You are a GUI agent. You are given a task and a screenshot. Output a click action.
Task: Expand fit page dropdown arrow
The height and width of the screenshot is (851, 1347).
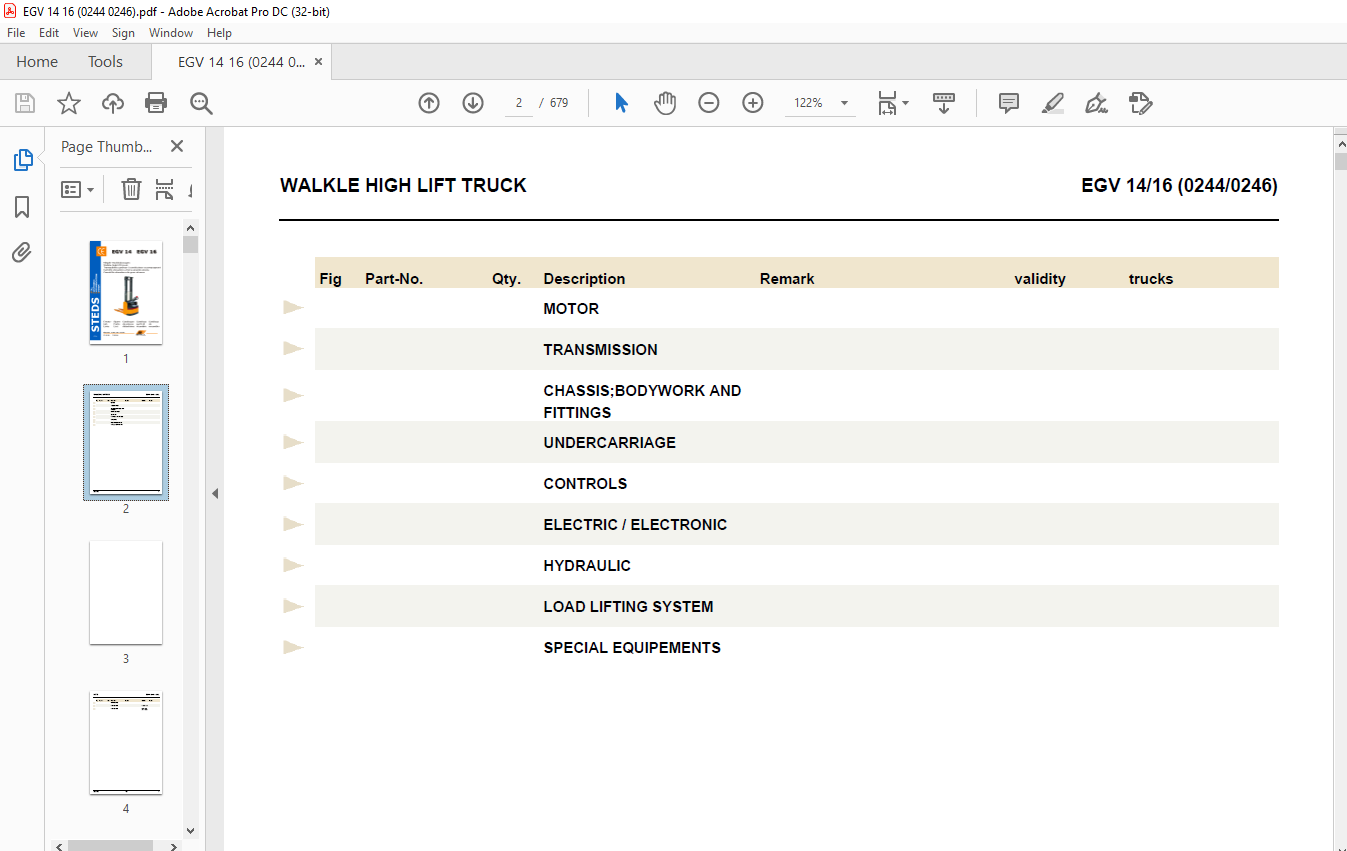[x=906, y=103]
